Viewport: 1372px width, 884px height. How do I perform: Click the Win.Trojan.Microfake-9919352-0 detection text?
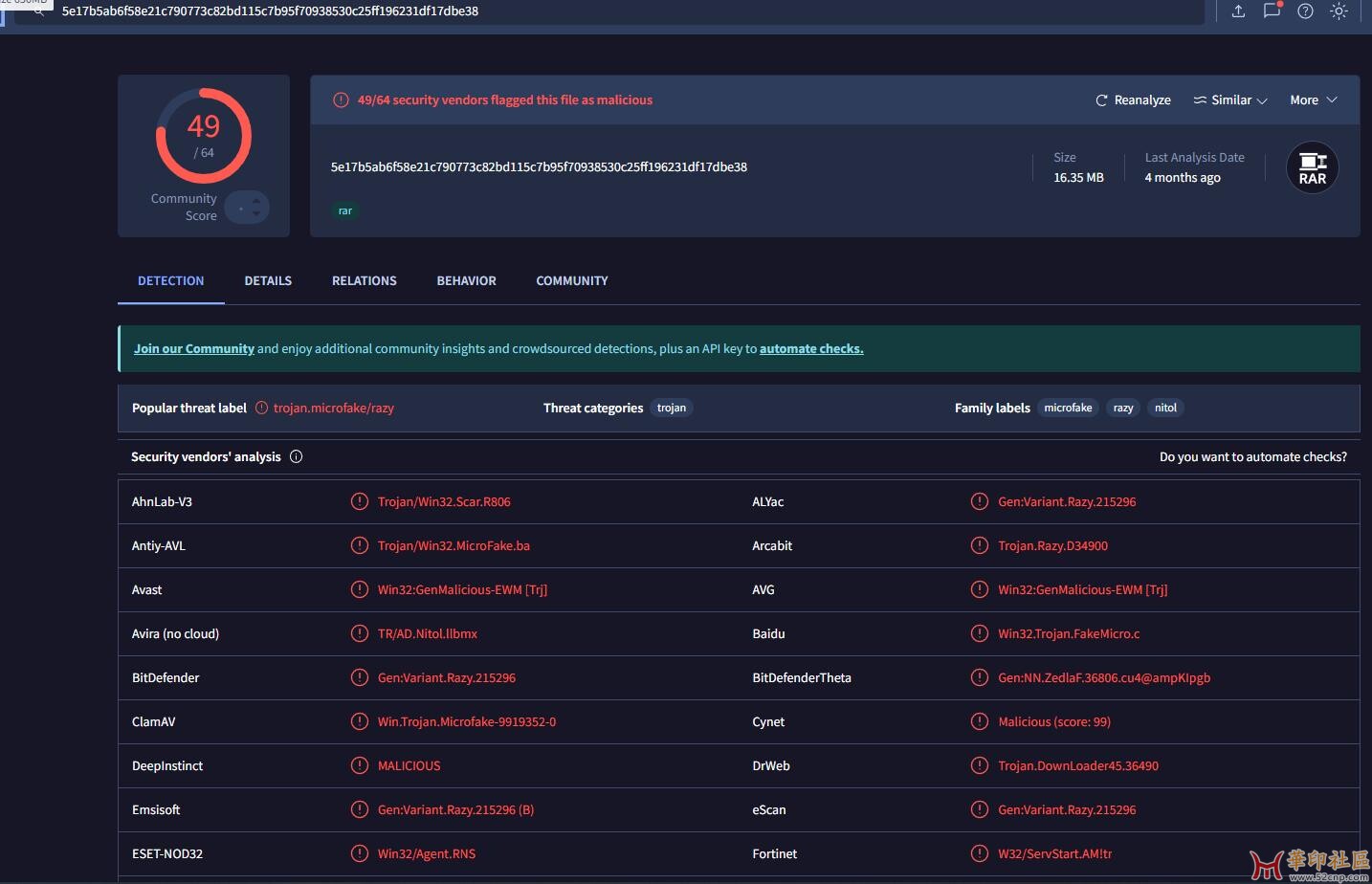click(467, 721)
